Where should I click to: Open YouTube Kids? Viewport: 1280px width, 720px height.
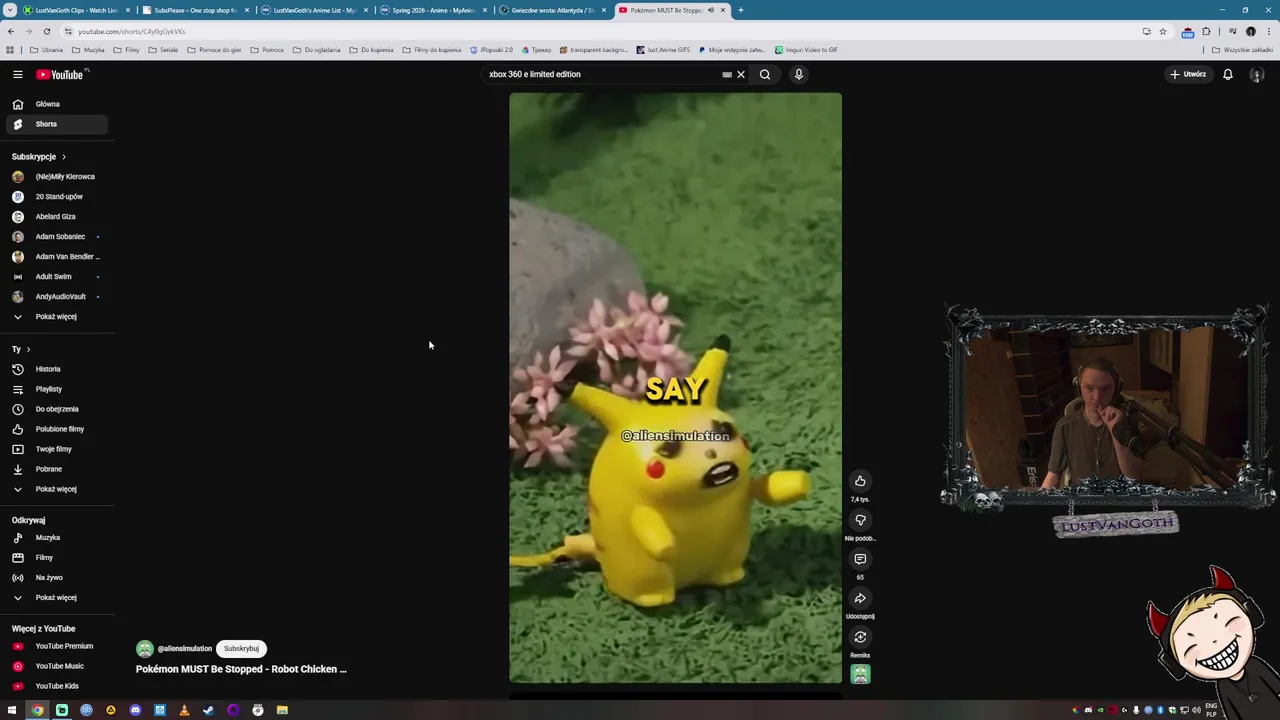(x=55, y=686)
